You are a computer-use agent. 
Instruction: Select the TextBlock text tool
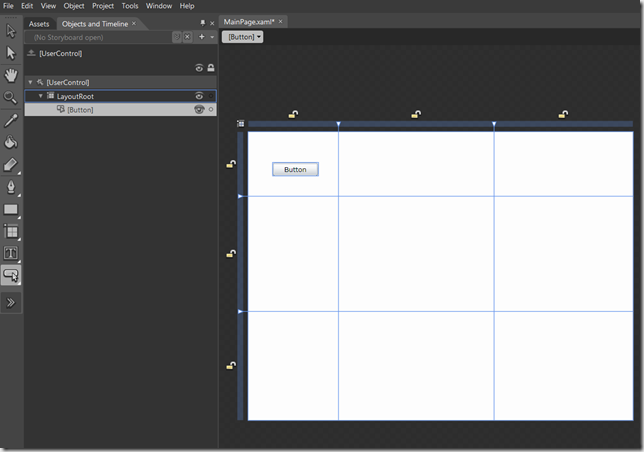[x=11, y=253]
